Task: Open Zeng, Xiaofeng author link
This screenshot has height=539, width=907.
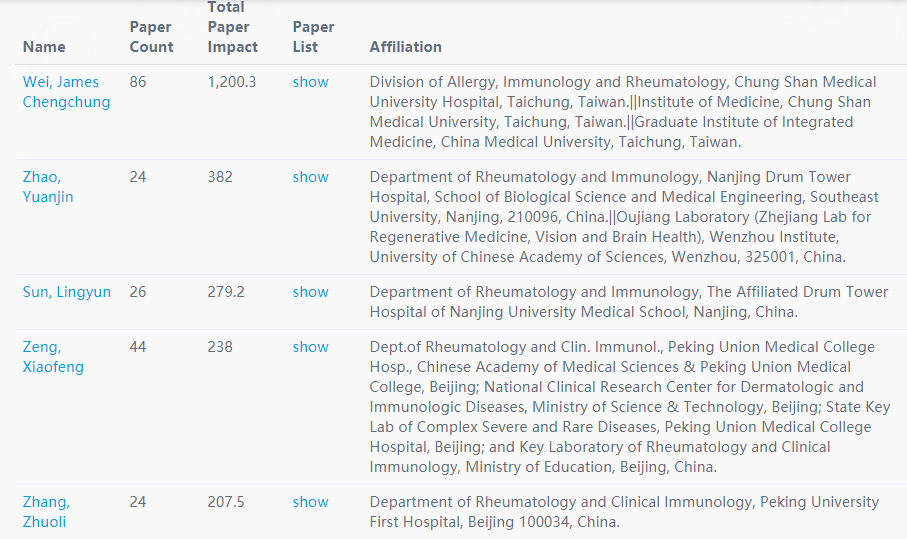Action: tap(53, 357)
